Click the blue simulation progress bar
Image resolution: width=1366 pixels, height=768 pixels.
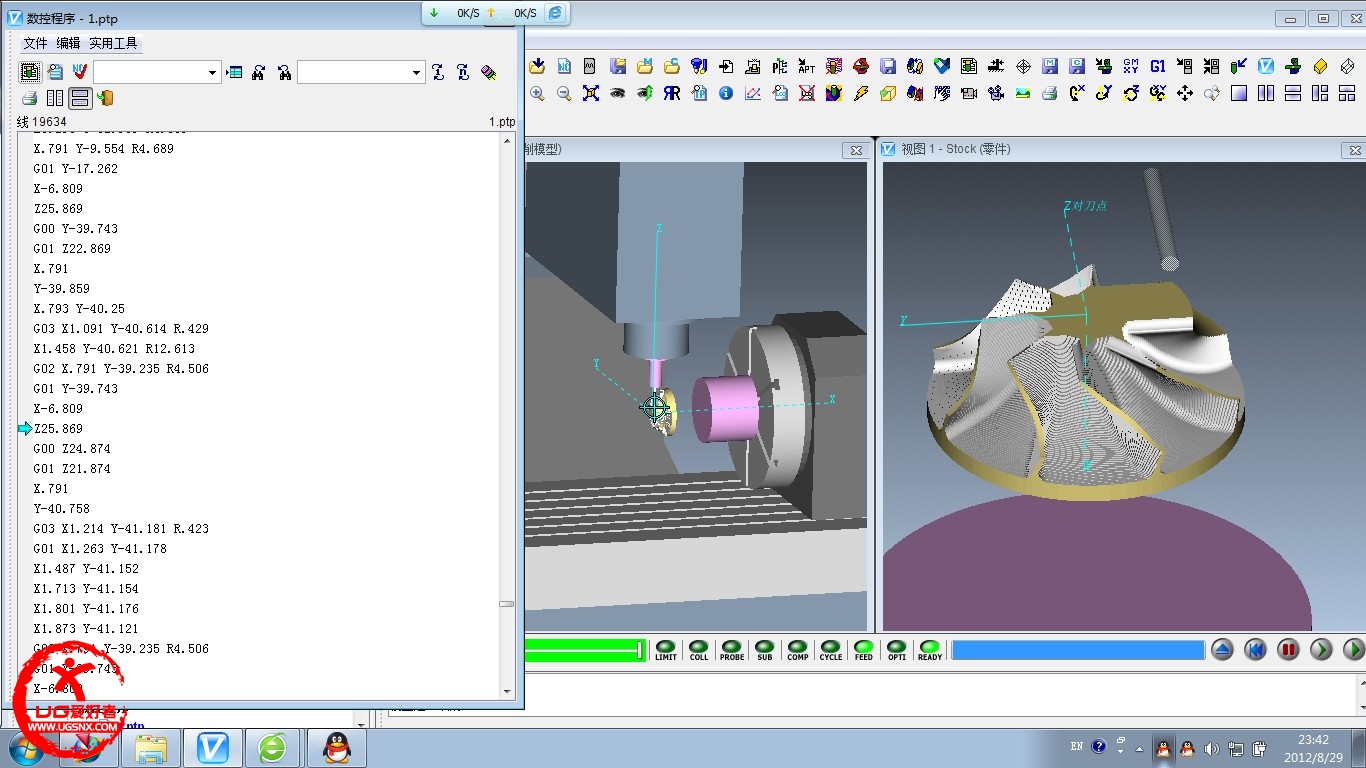click(x=1078, y=650)
